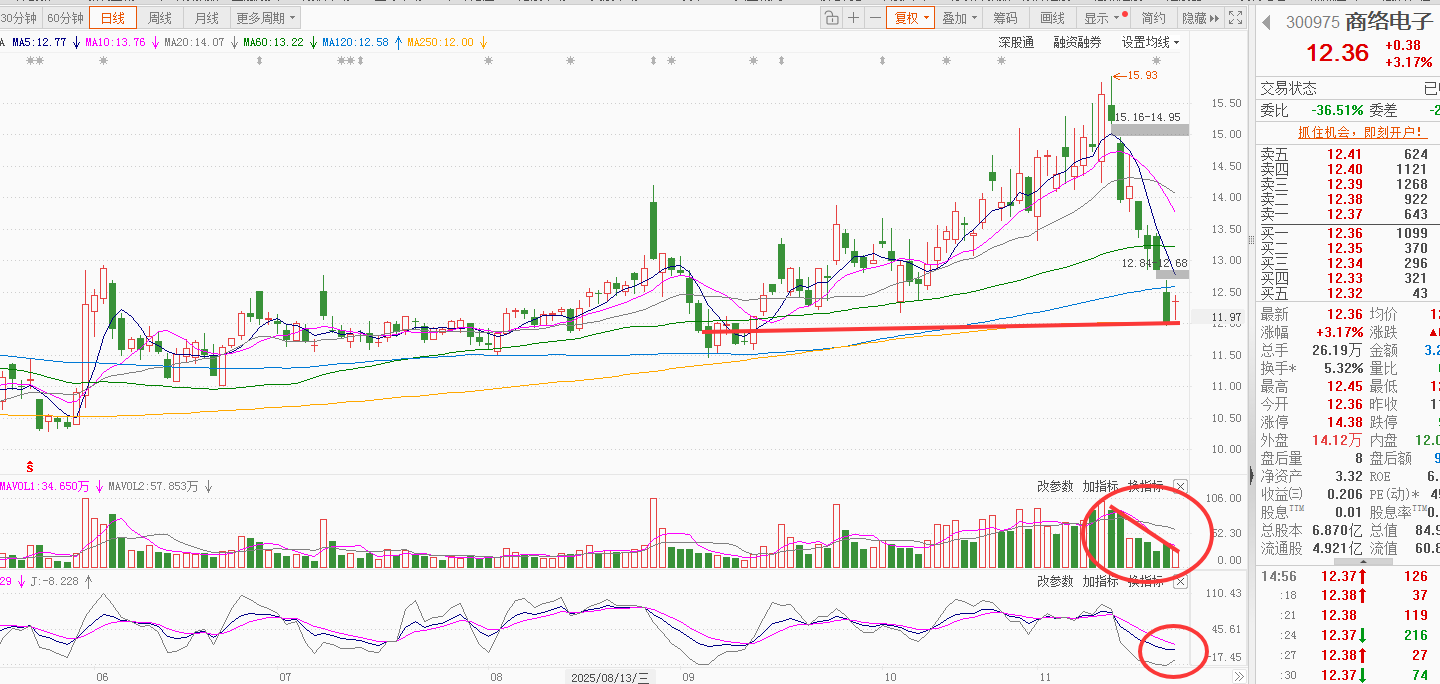1440x684 pixels.
Task: Click the 换手 5.32% value
Action: pyautogui.click(x=1343, y=368)
